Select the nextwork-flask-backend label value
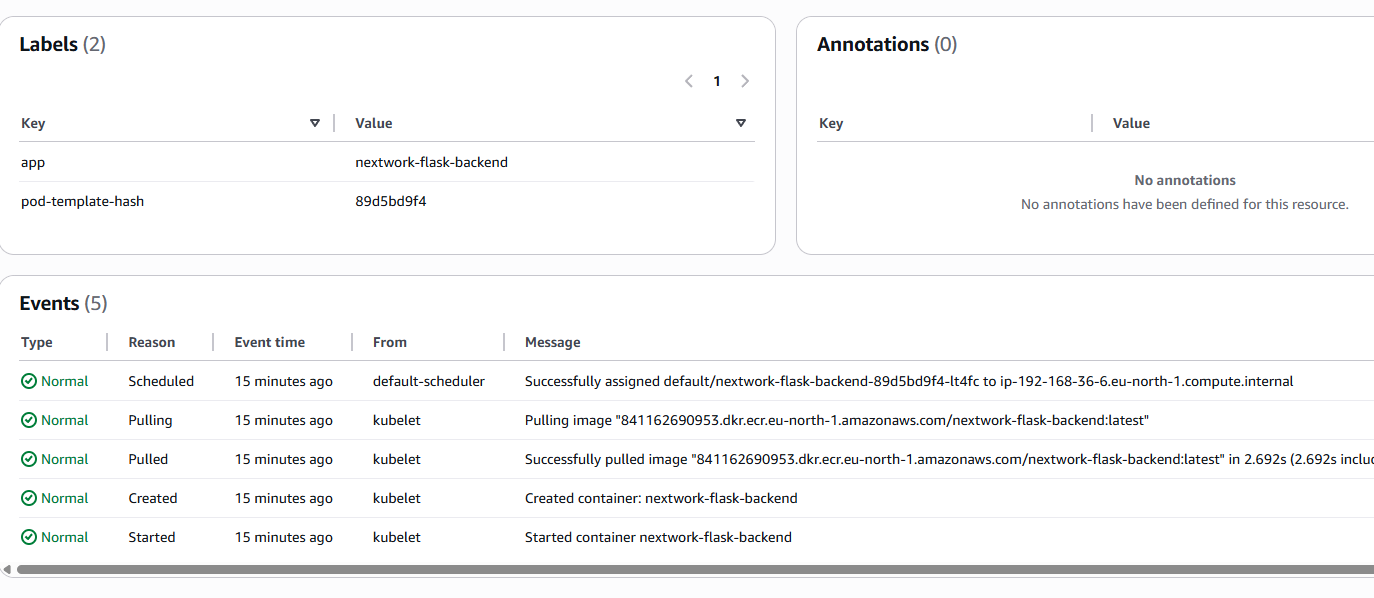Image resolution: width=1374 pixels, height=598 pixels. point(431,162)
